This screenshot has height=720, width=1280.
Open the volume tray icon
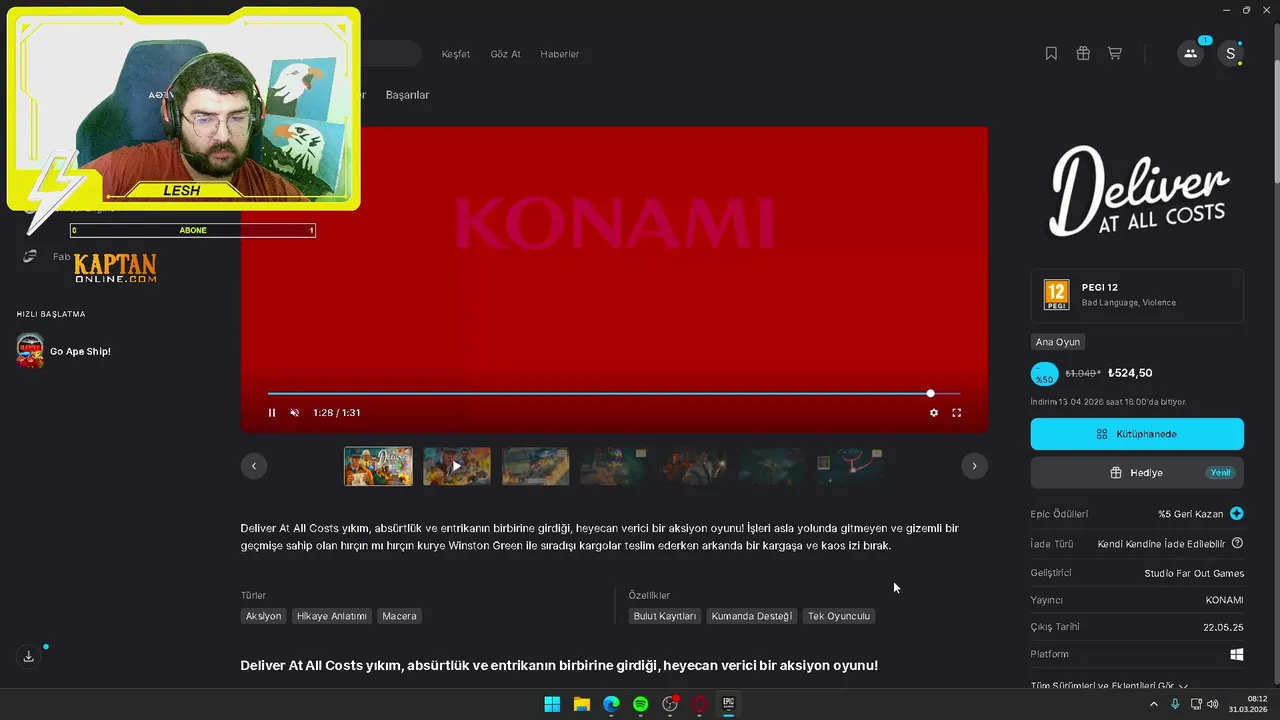pyautogui.click(x=1213, y=704)
